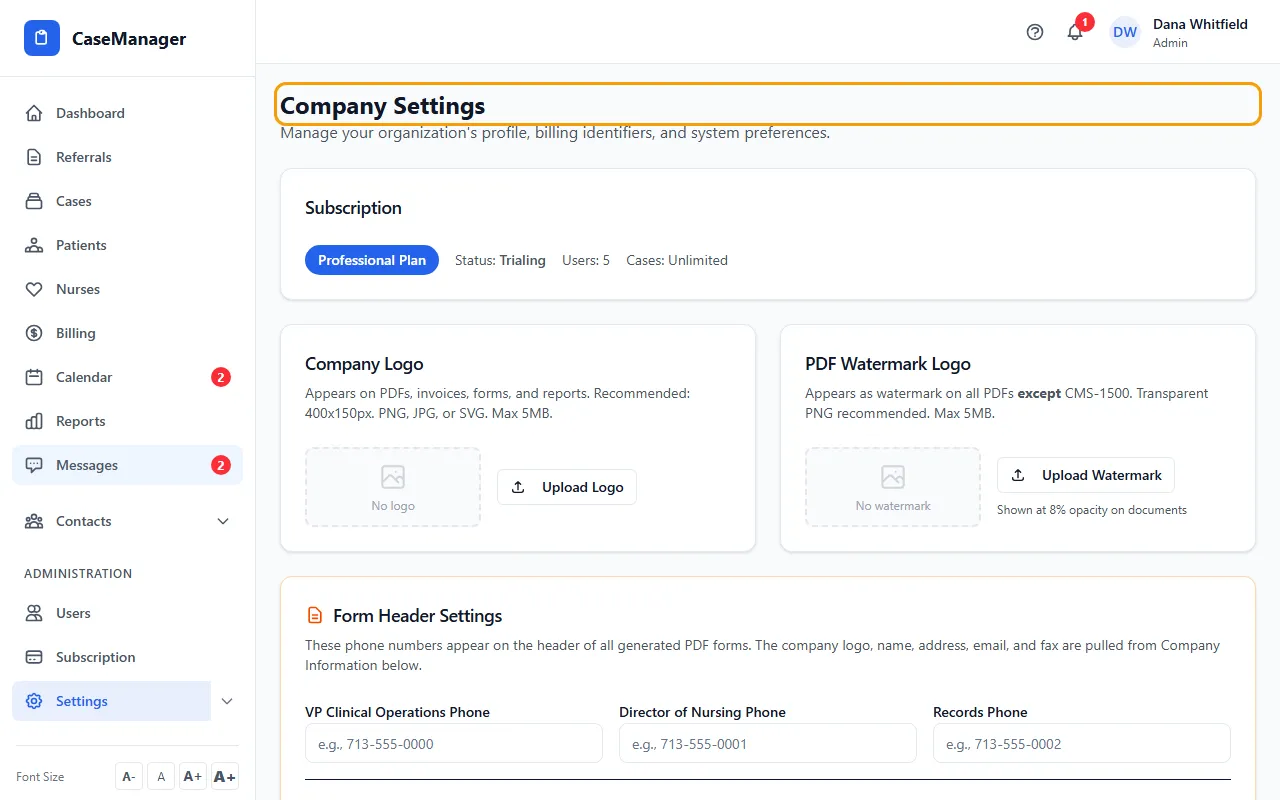Screen dimensions: 1280x800
Task: Click the Contacts group icon
Action: tap(34, 521)
